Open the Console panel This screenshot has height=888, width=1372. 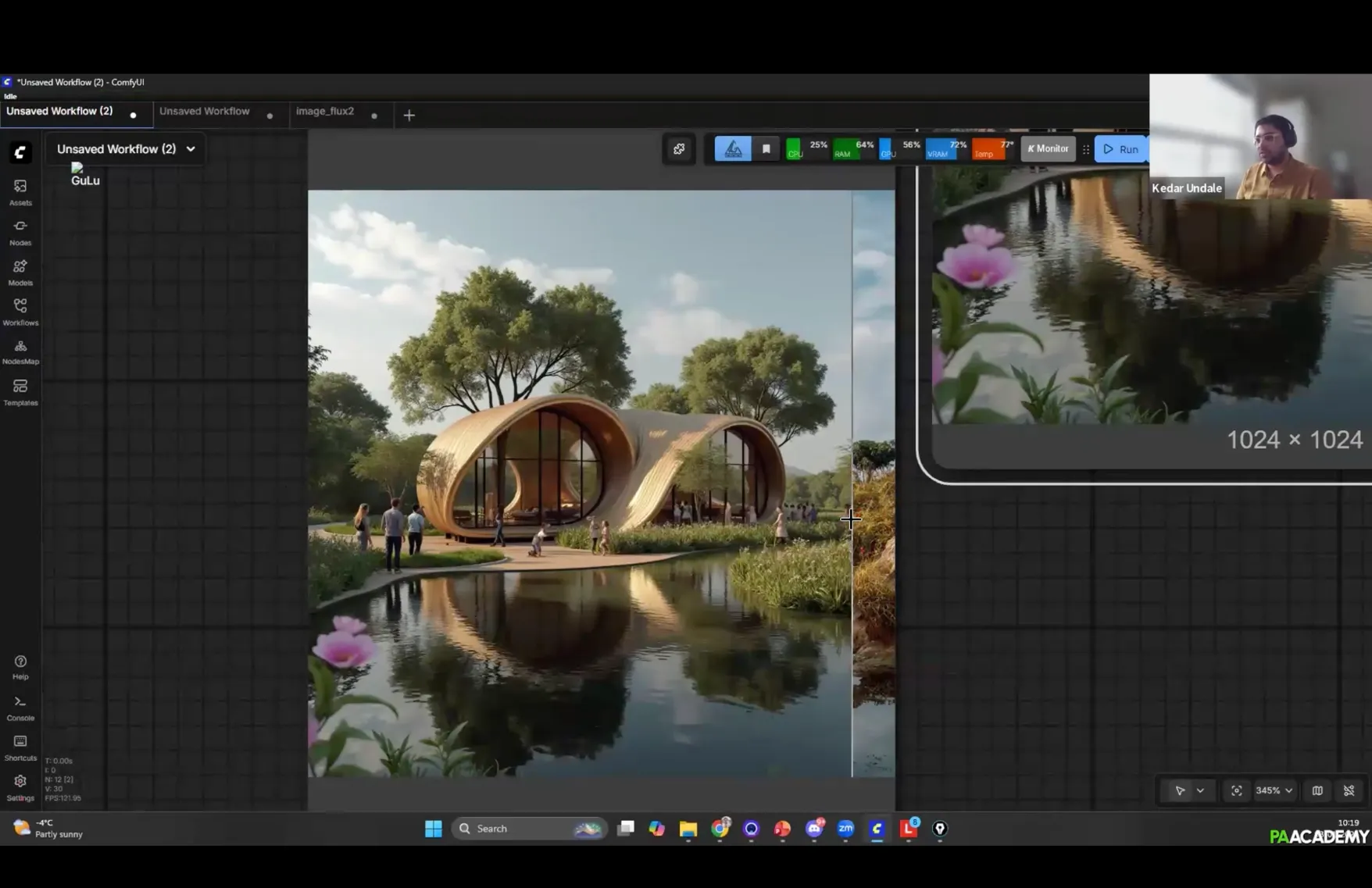(20, 707)
